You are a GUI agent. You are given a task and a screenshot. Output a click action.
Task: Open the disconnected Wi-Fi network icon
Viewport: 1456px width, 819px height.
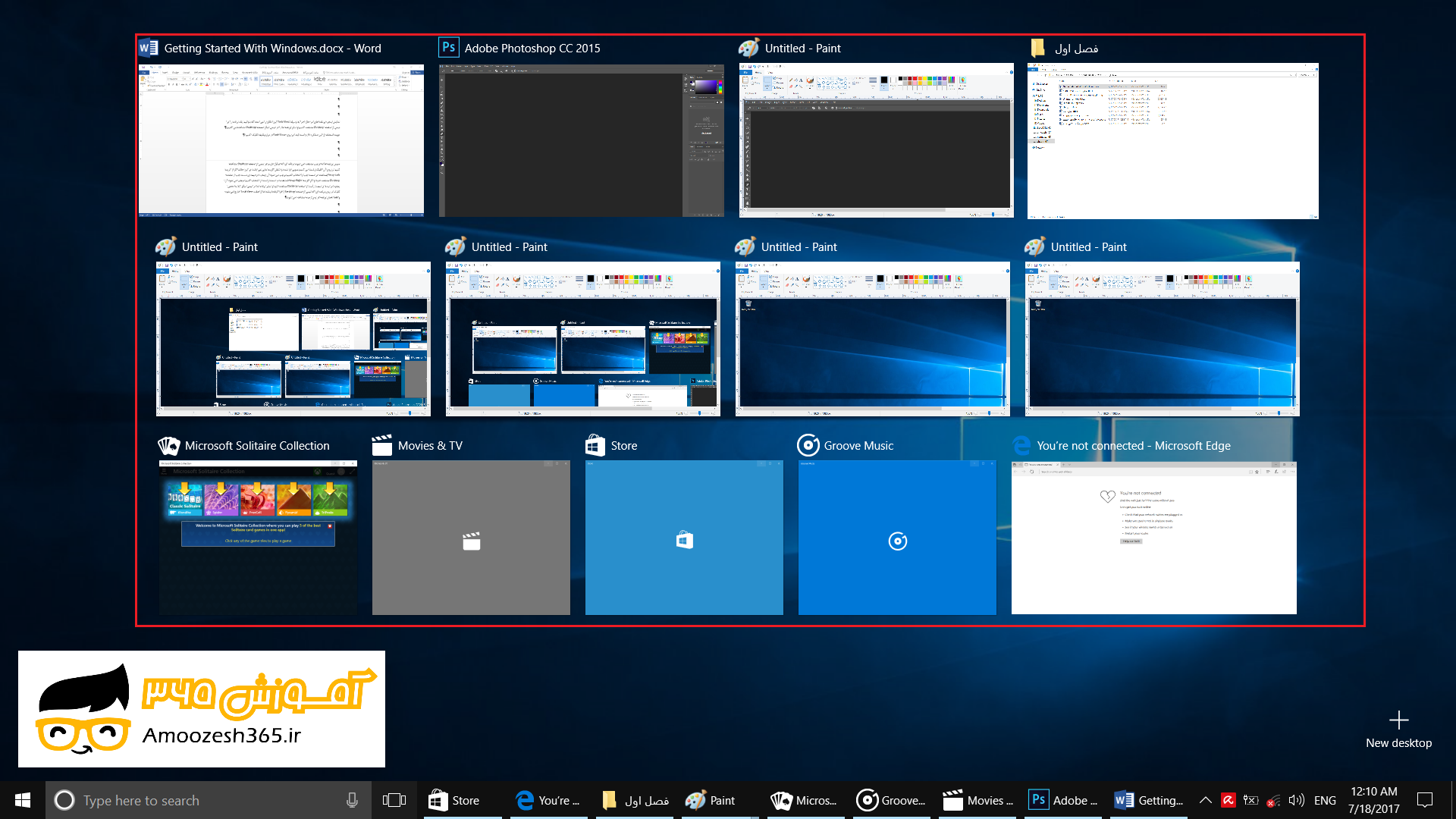pyautogui.click(x=1274, y=800)
